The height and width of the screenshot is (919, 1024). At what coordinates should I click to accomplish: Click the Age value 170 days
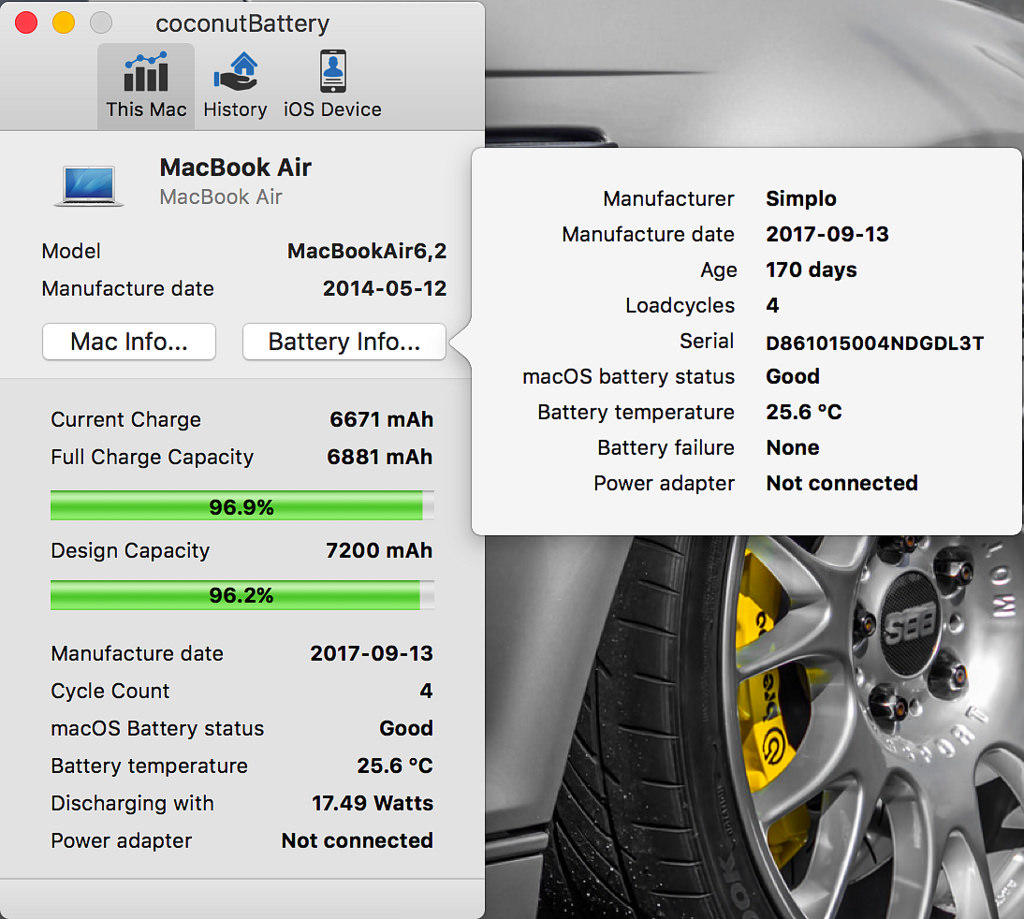pyautogui.click(x=811, y=270)
